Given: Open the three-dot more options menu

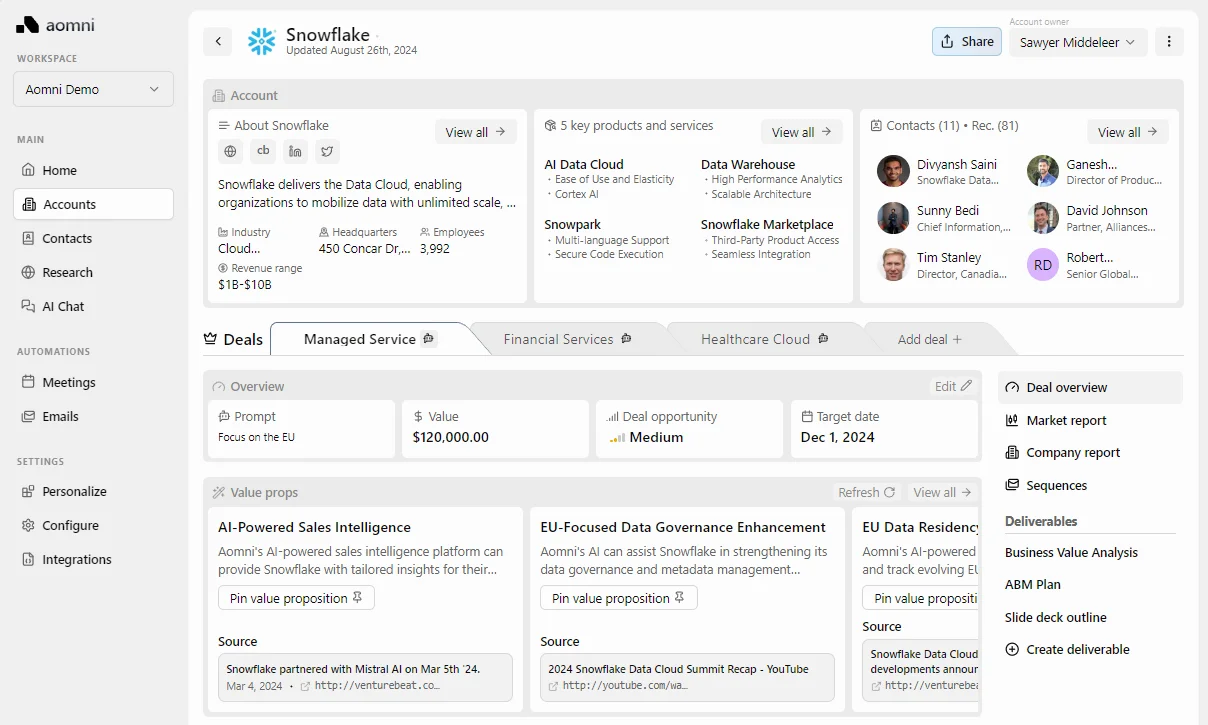Looking at the screenshot, I should click(x=1169, y=41).
